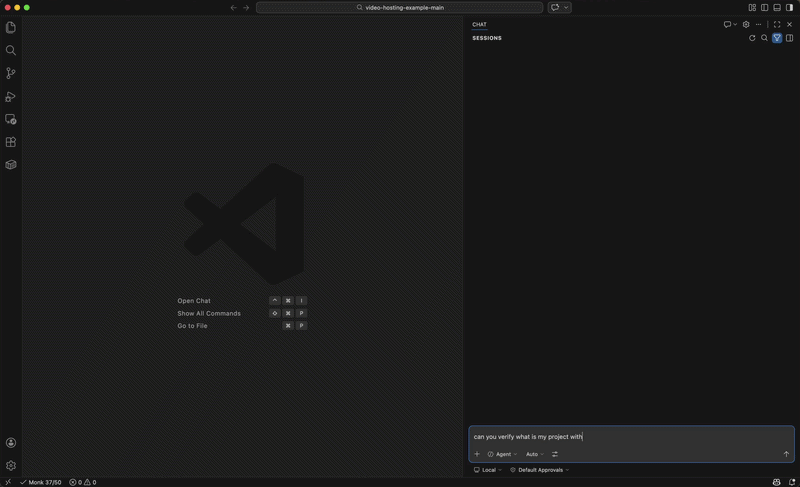Open Customize Layout in title bar
Screen dimensions: 800x487
pos(752,8)
